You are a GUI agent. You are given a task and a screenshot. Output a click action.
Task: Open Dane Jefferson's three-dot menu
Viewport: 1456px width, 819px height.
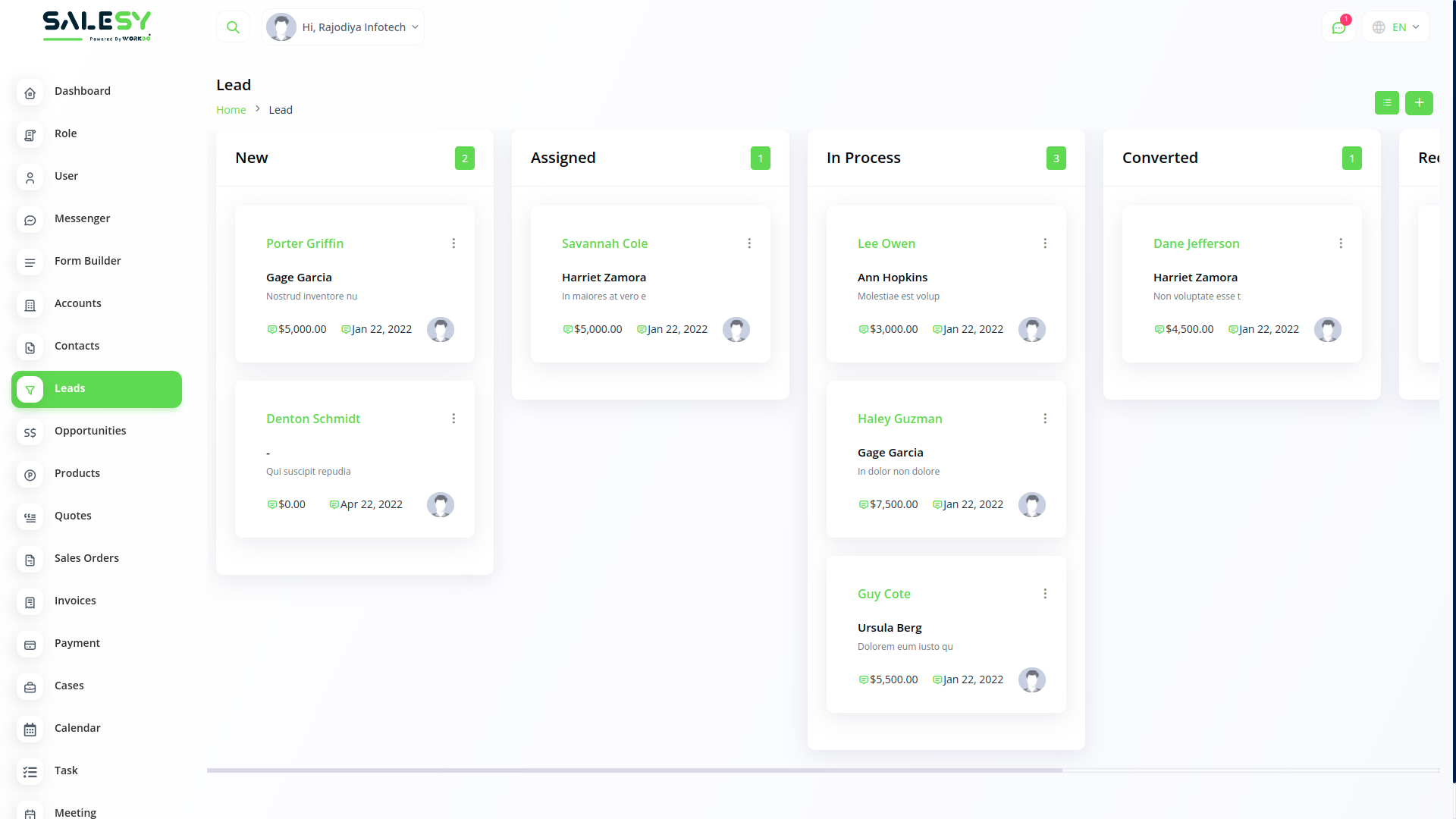pos(1341,243)
